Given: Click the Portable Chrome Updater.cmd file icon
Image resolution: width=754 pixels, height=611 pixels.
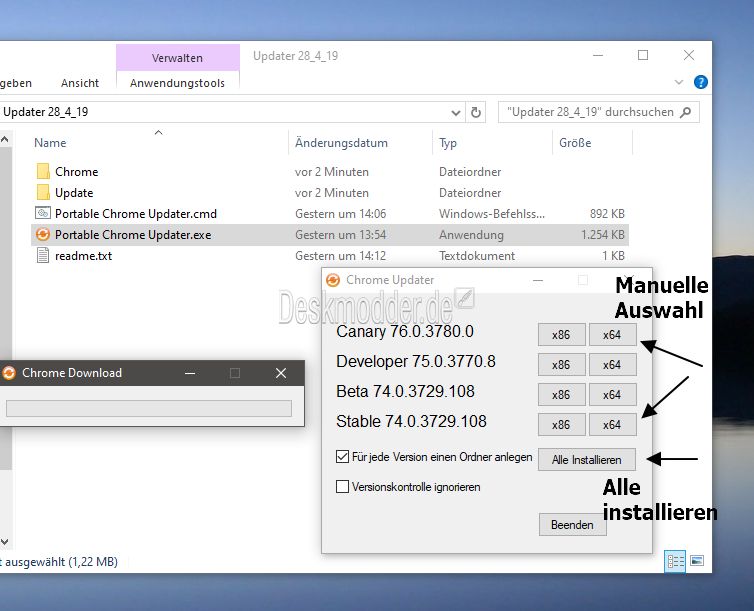Looking at the screenshot, I should tap(42, 214).
